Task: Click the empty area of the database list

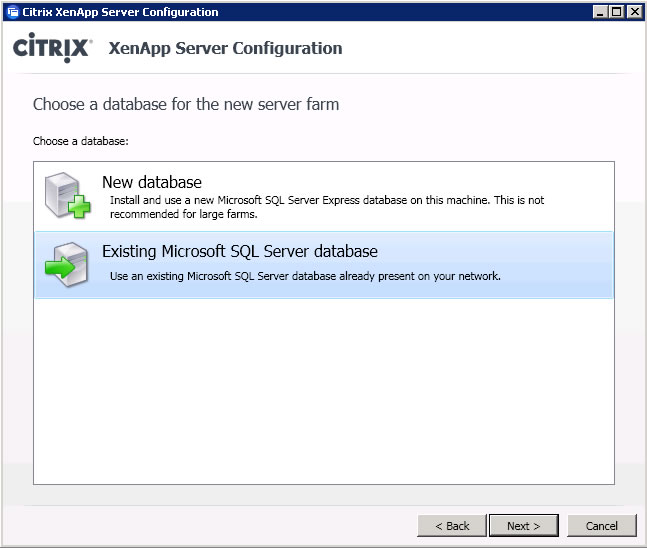Action: [324, 391]
